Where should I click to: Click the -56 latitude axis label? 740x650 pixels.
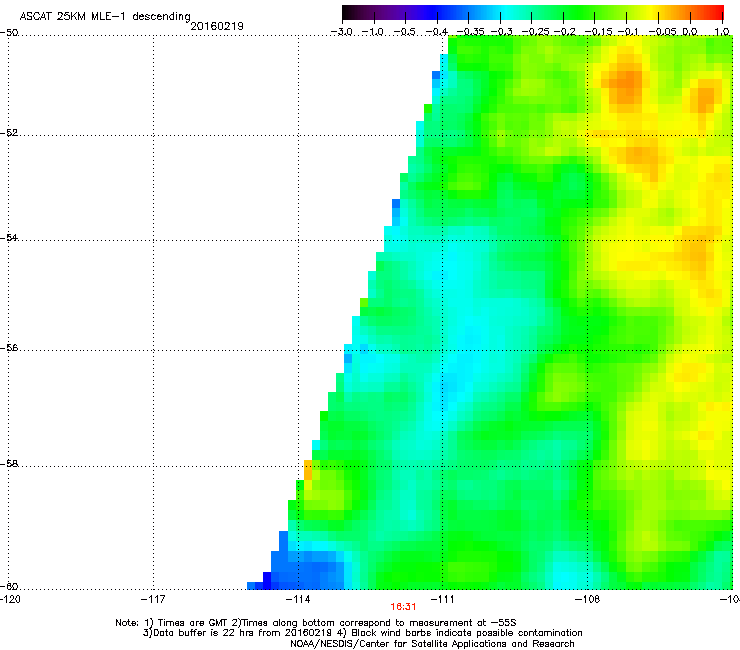[x=9, y=348]
